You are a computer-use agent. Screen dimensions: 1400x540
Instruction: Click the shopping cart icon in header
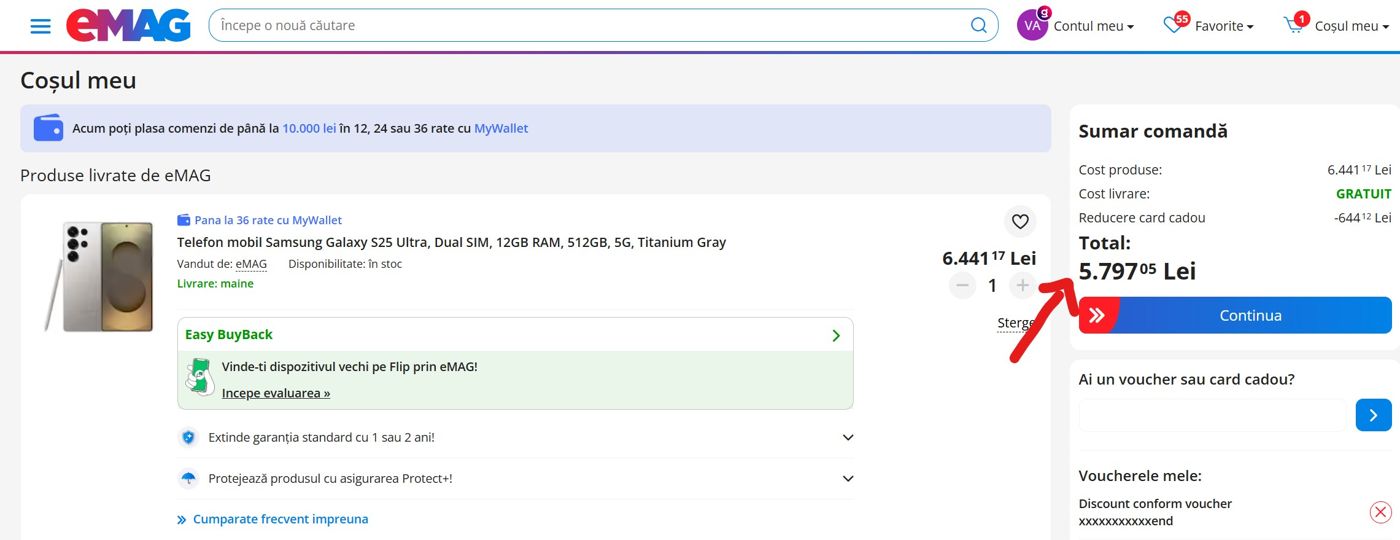[1295, 26]
